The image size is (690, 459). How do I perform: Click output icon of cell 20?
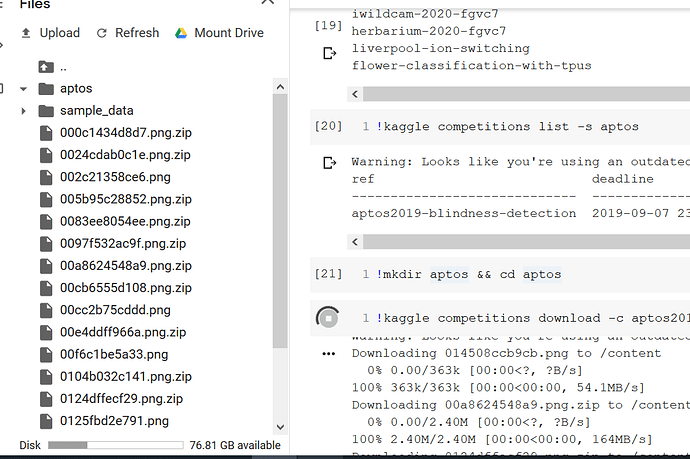tap(329, 162)
